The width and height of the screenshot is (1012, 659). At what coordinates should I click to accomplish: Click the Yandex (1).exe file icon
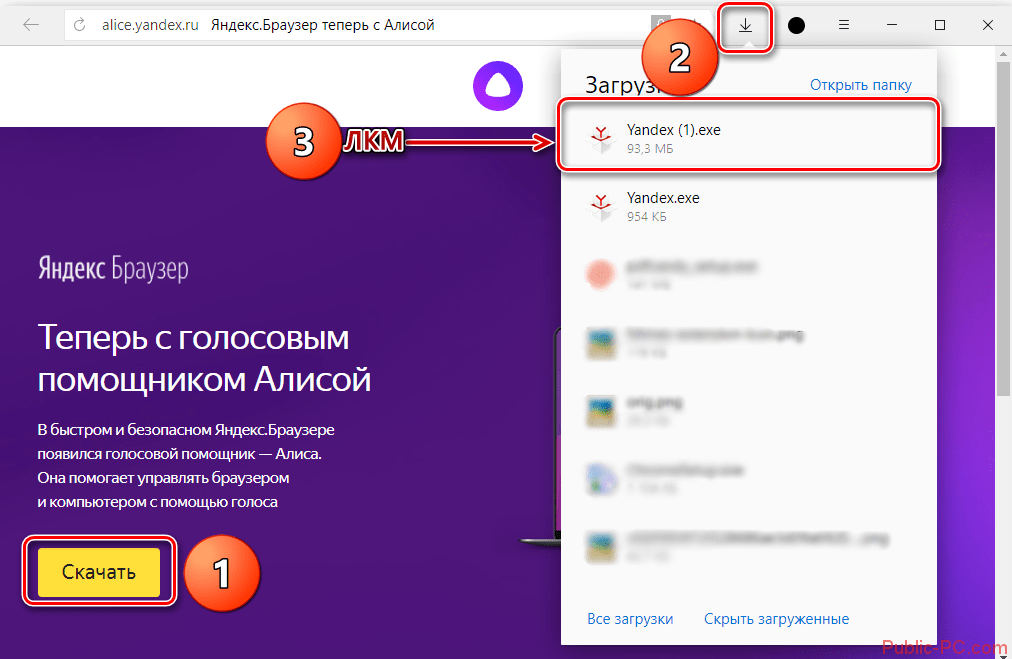(601, 139)
